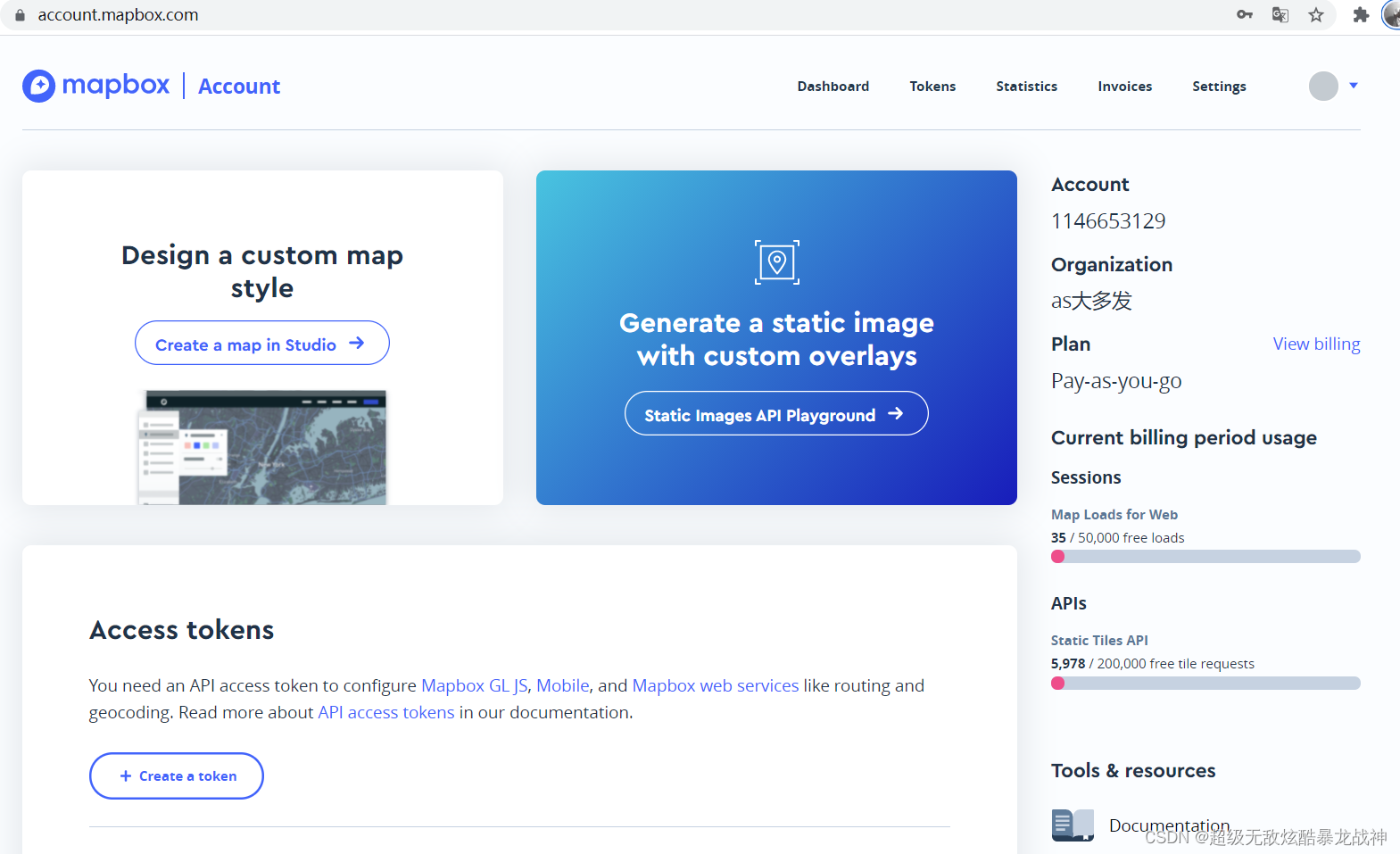Open the View billing link
The height and width of the screenshot is (854, 1400).
tap(1316, 344)
